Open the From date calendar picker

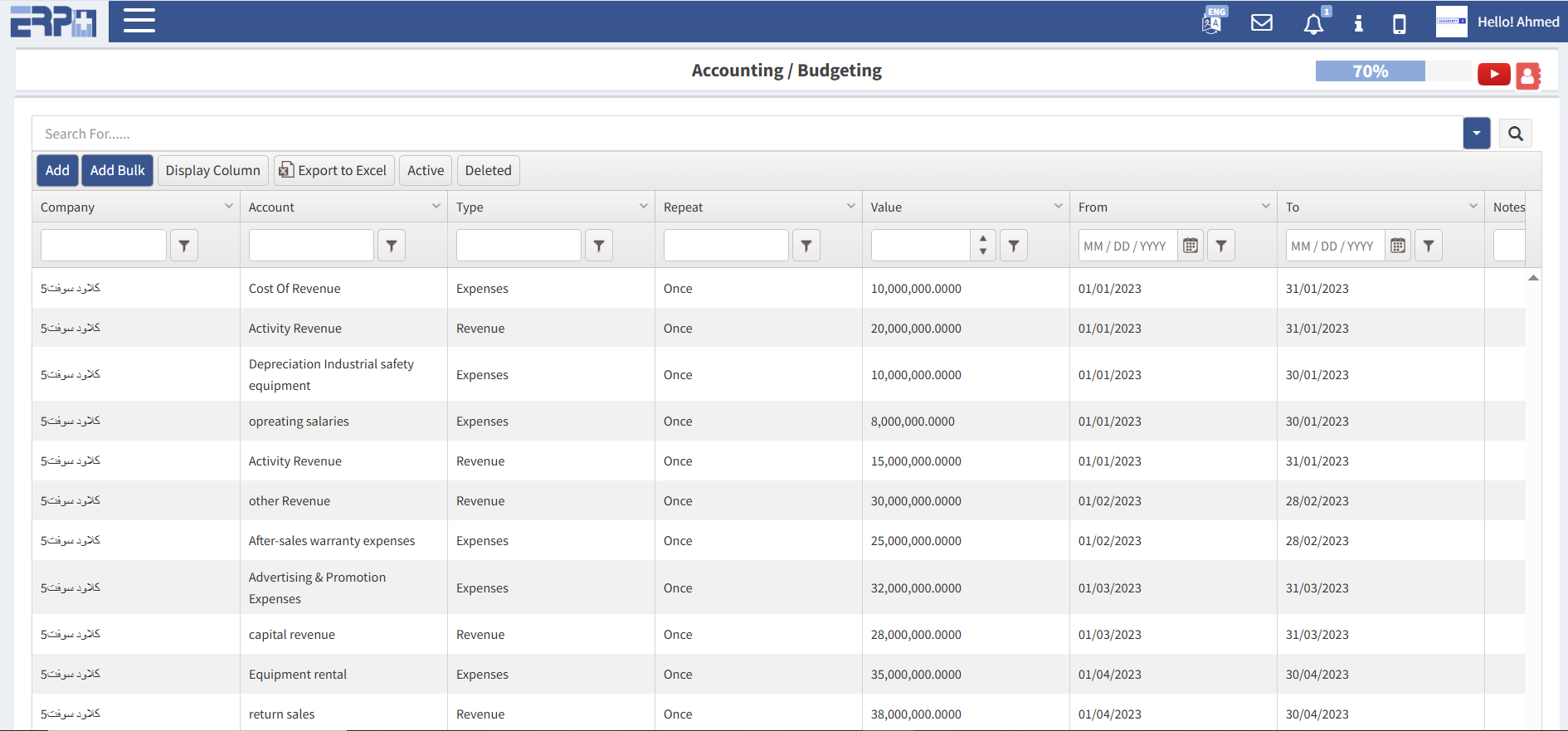coord(1191,246)
